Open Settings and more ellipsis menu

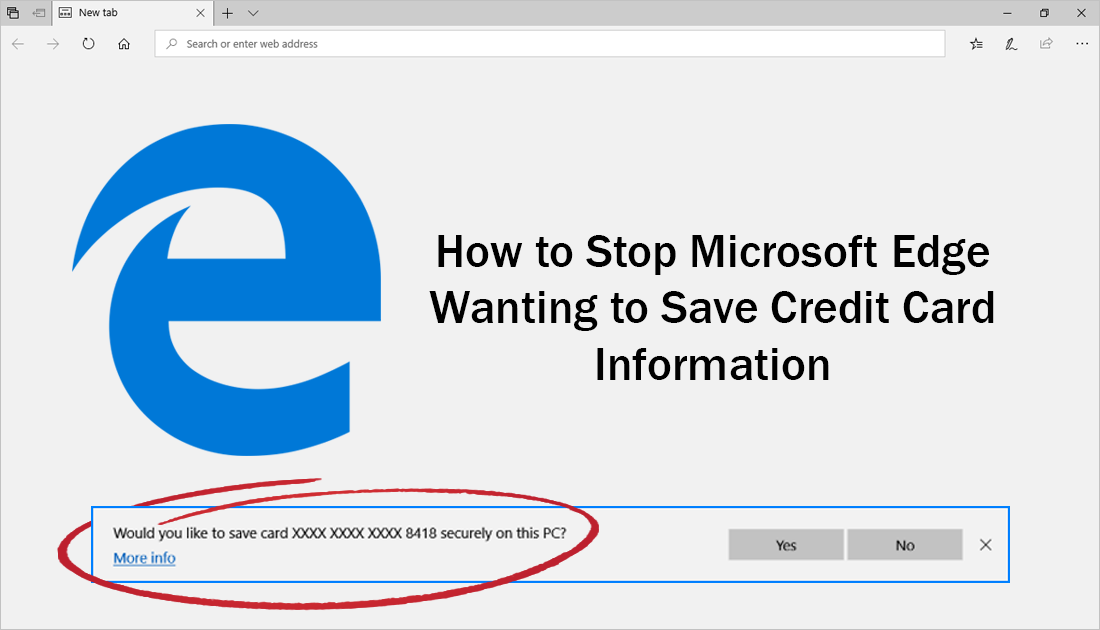[1082, 43]
